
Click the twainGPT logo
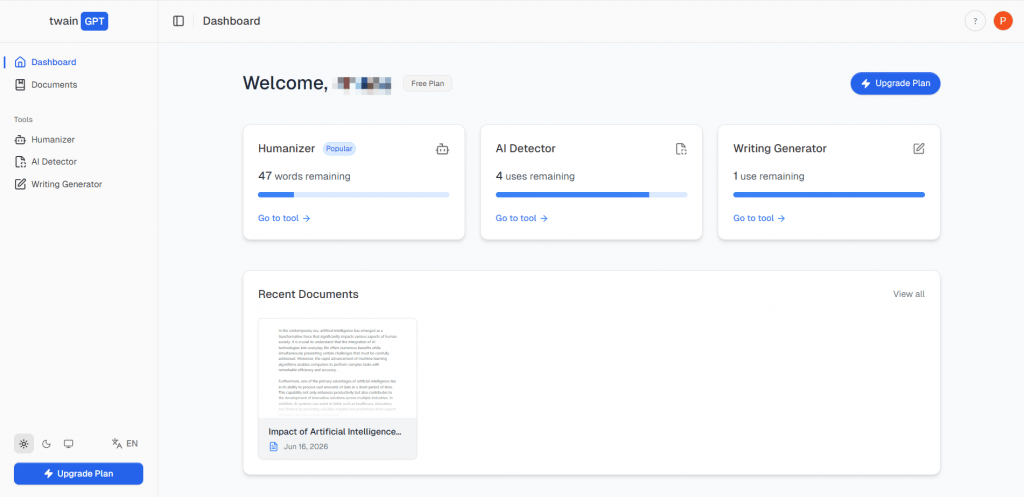click(x=78, y=21)
